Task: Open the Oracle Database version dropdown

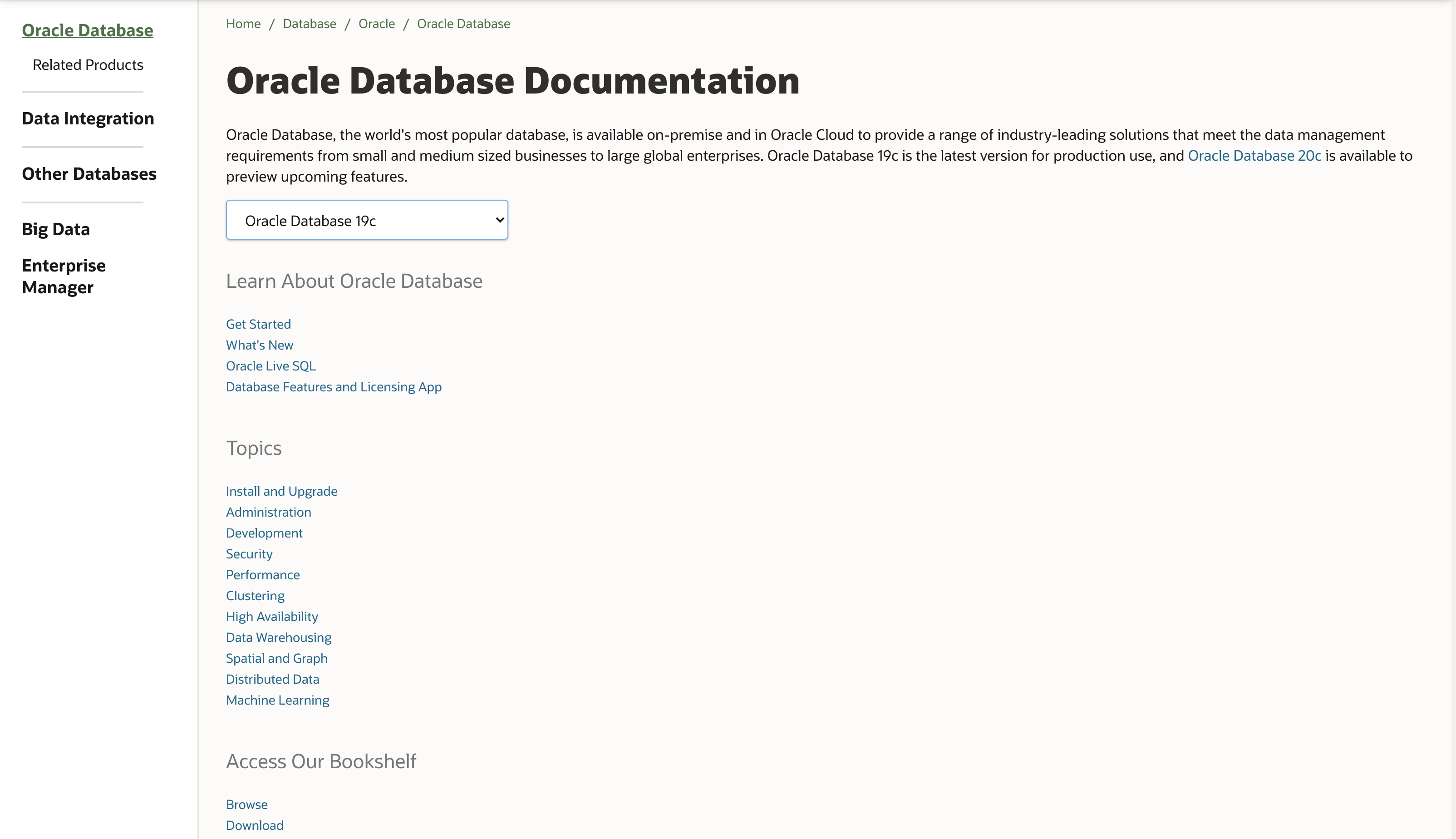Action: coord(367,220)
